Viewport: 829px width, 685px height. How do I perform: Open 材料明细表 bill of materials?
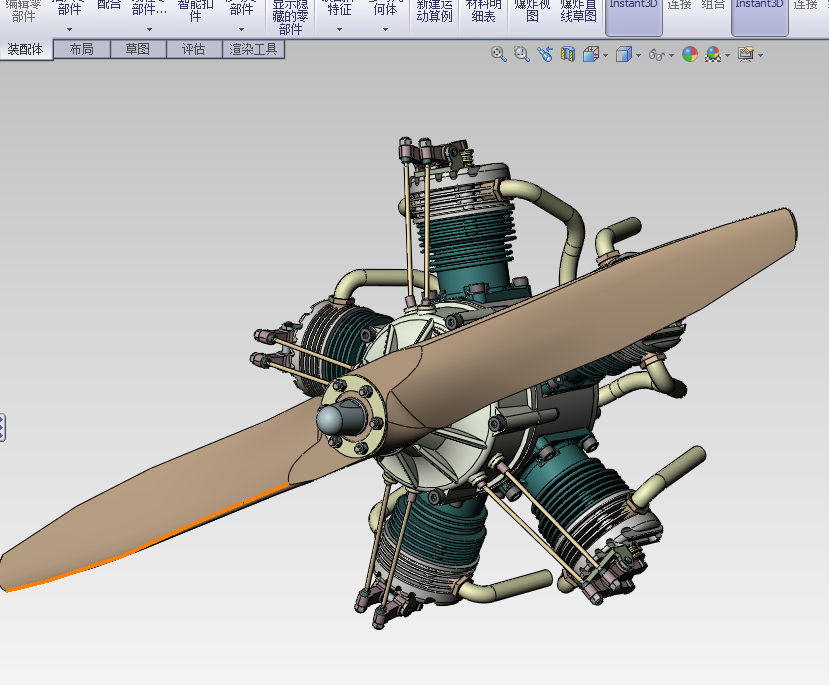pos(483,11)
